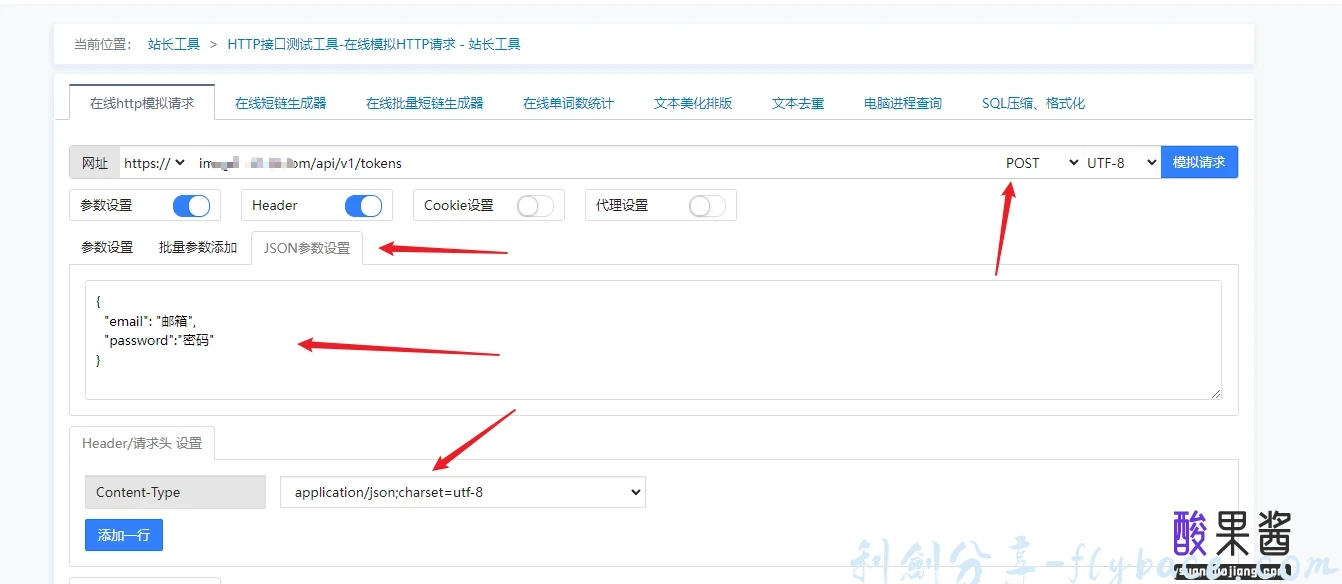Switch to the 参数设置 sub-tab
1342x584 pixels.
pos(106,247)
